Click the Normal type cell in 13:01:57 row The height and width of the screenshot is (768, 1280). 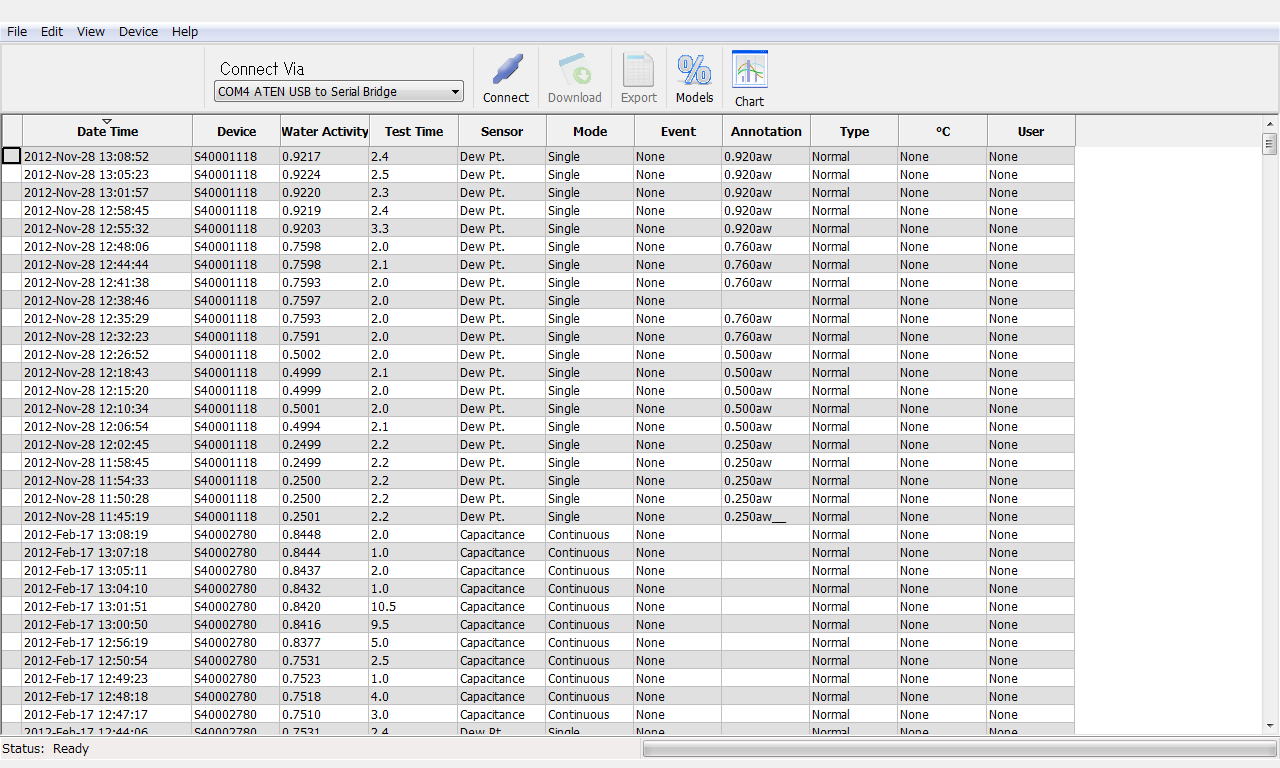(854, 193)
